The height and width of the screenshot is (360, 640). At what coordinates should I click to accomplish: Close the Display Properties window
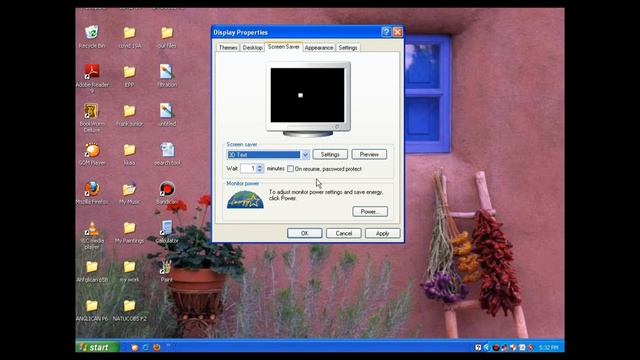point(398,32)
